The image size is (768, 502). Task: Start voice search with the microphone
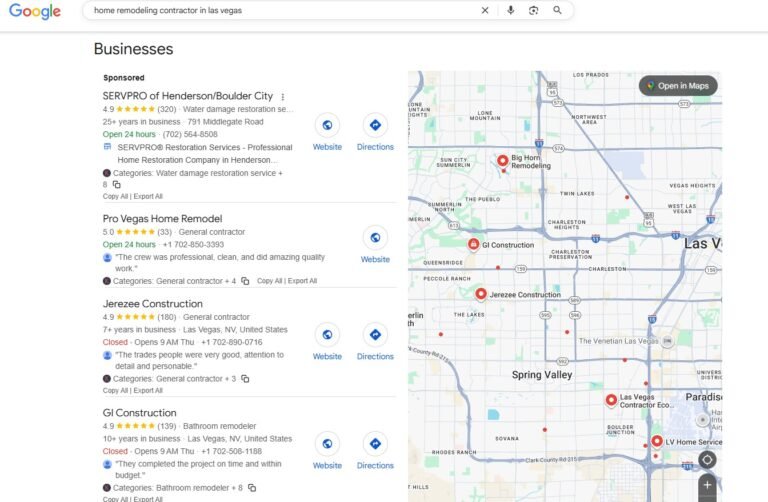pyautogui.click(x=510, y=10)
